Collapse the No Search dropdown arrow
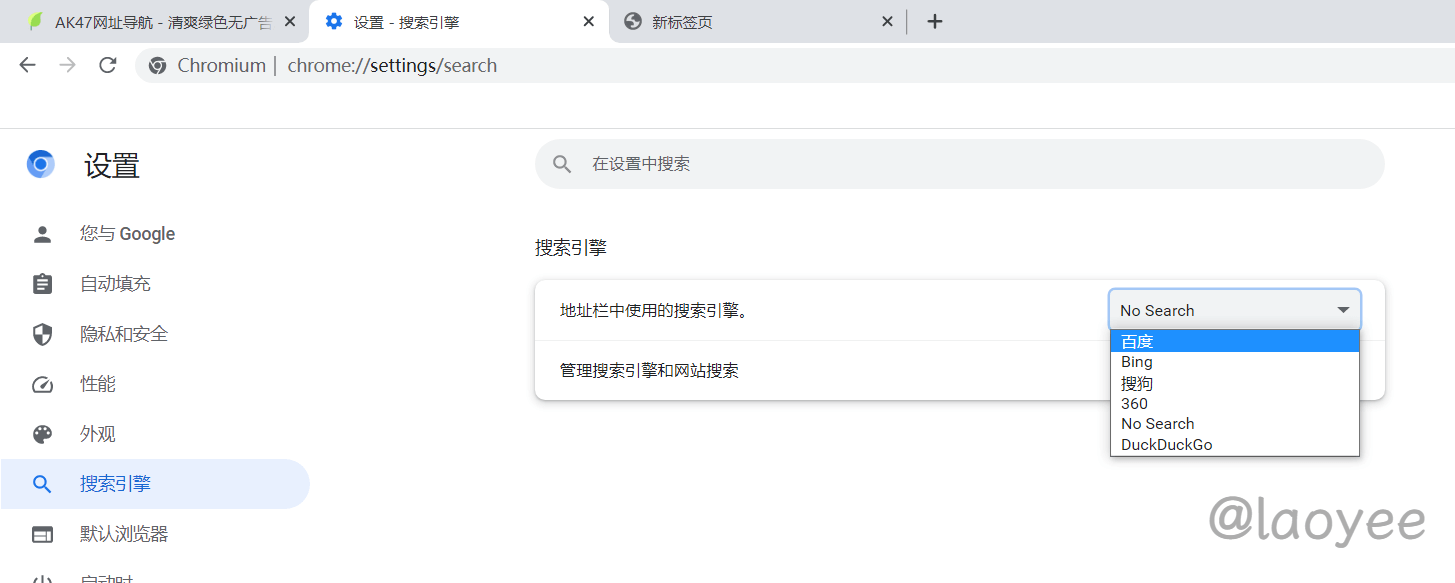Viewport: 1455px width, 583px height. coord(1343,310)
